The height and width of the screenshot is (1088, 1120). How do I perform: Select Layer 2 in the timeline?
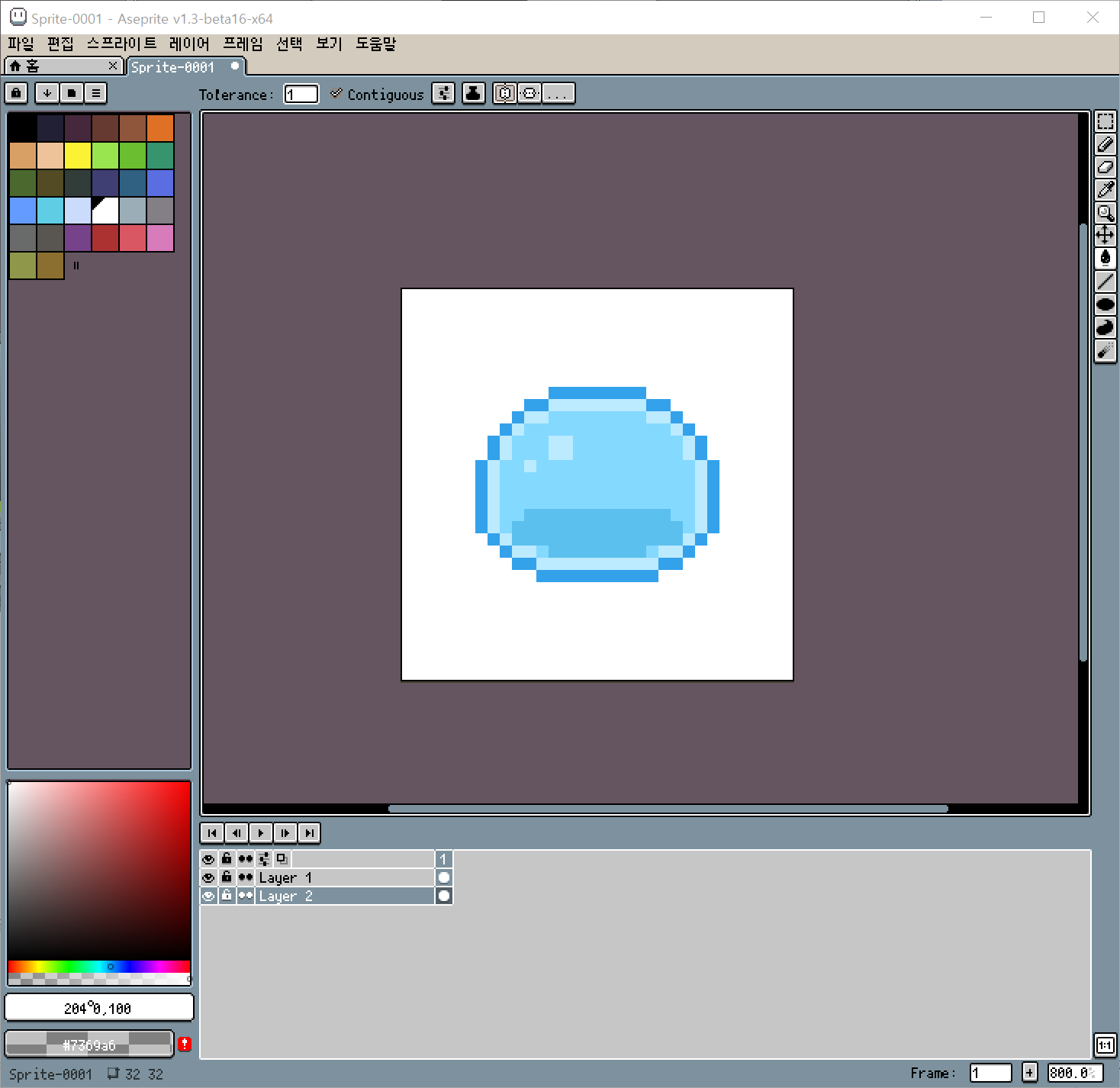point(345,896)
